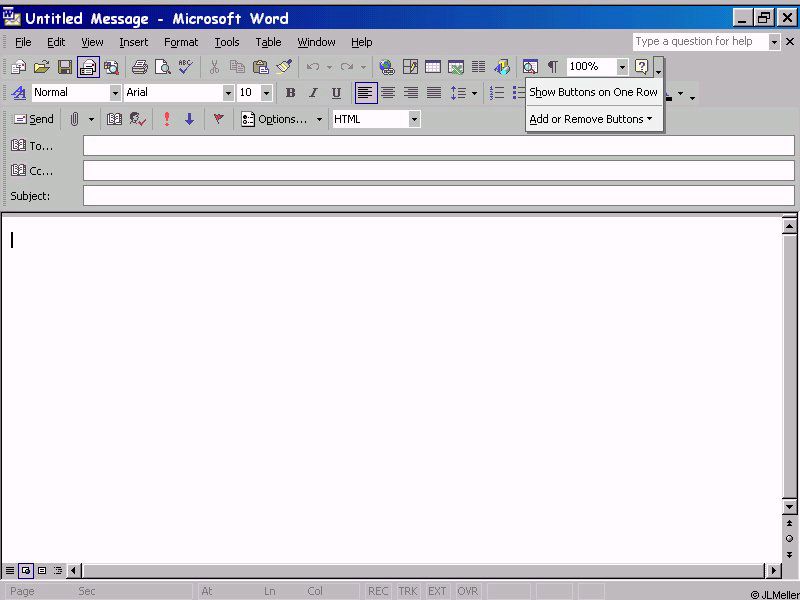
Task: Save the message with the floppy disk icon
Action: 65,67
